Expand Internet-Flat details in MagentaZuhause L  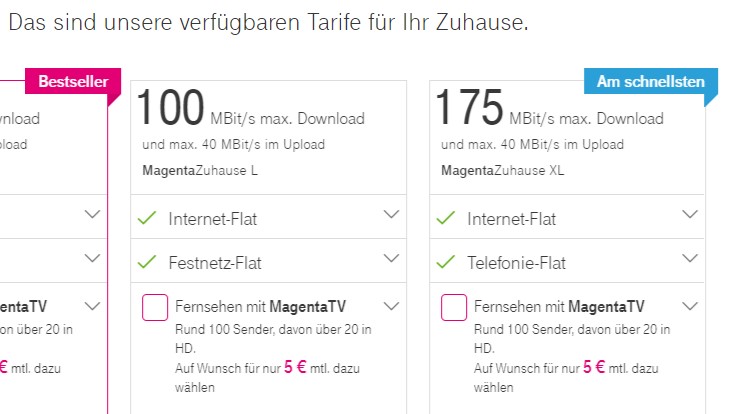coord(391,215)
